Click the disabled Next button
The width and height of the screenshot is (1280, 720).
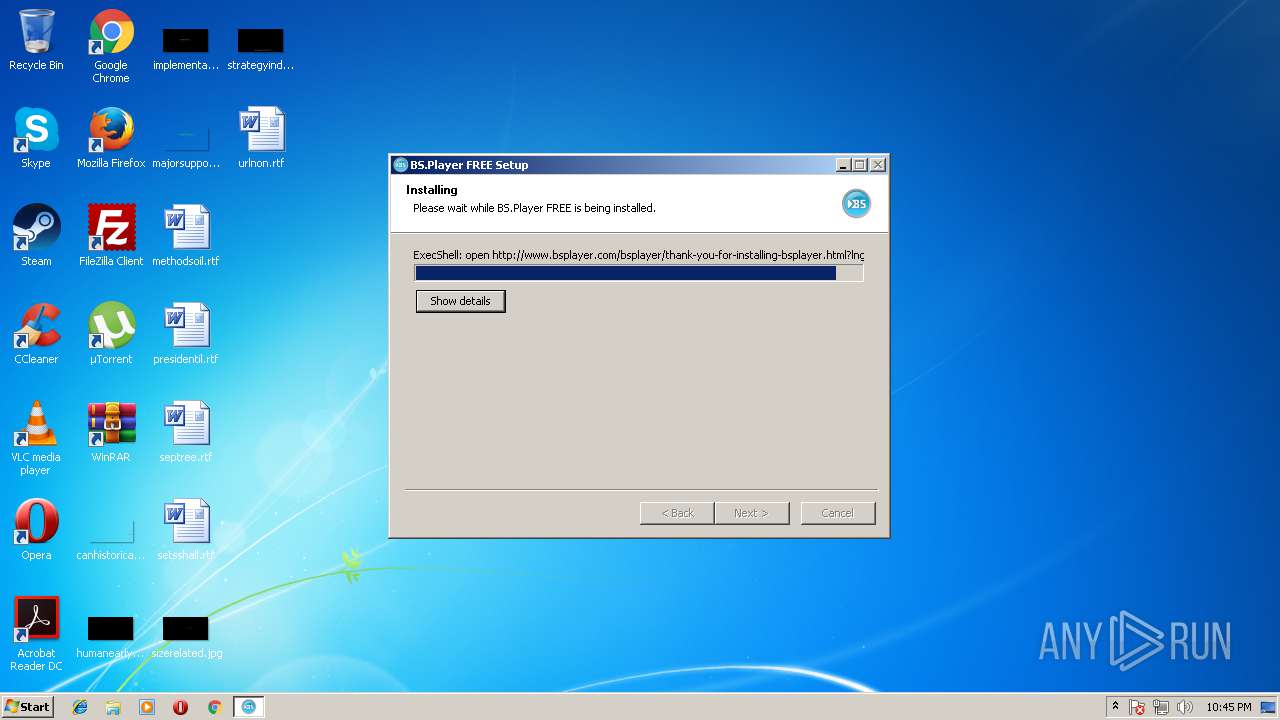click(752, 513)
